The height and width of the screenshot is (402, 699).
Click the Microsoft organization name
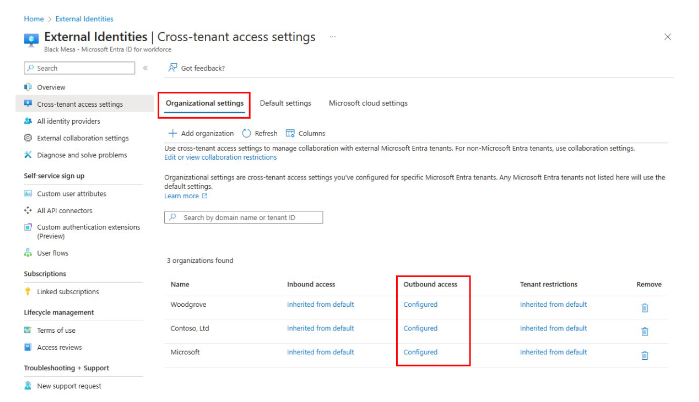(185, 352)
